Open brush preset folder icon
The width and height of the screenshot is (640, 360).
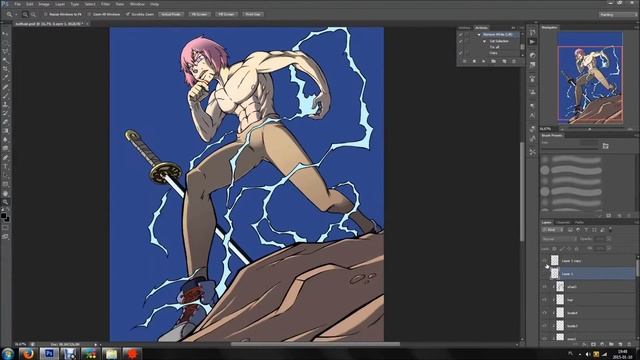605,146
